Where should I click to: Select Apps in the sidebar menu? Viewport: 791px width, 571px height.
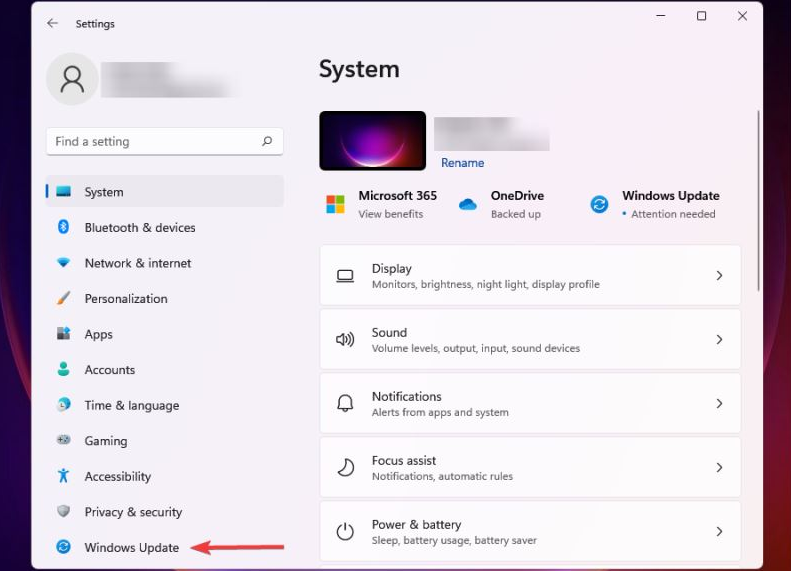point(99,335)
